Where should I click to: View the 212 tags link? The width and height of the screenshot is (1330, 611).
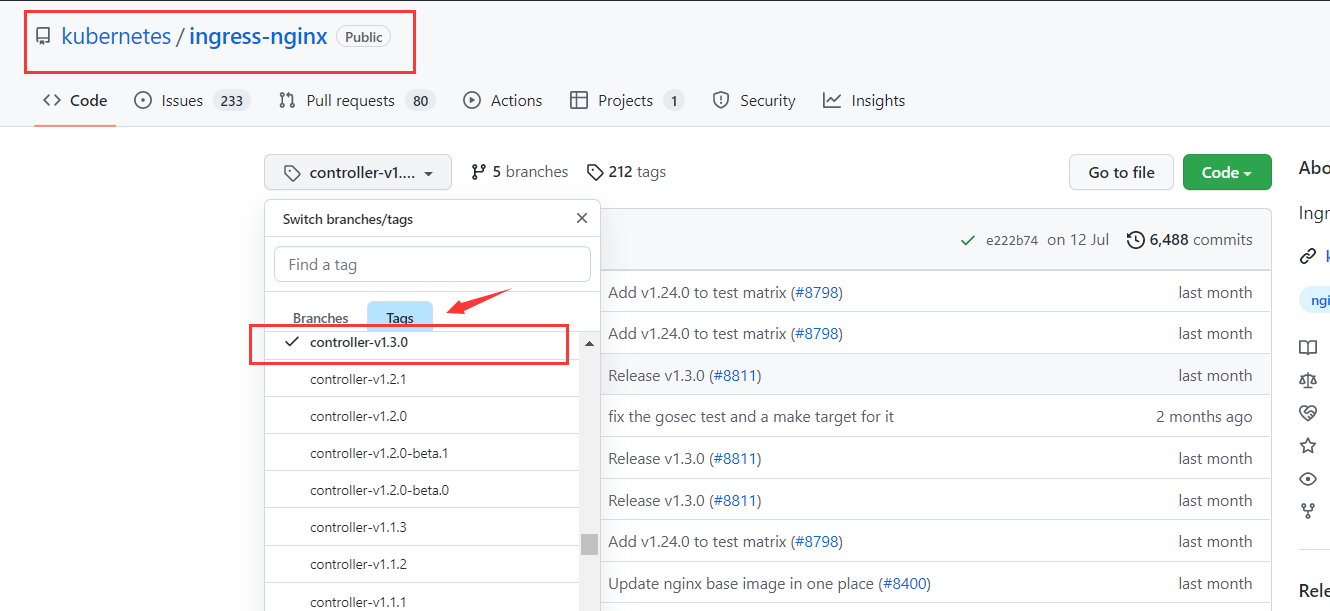626,172
